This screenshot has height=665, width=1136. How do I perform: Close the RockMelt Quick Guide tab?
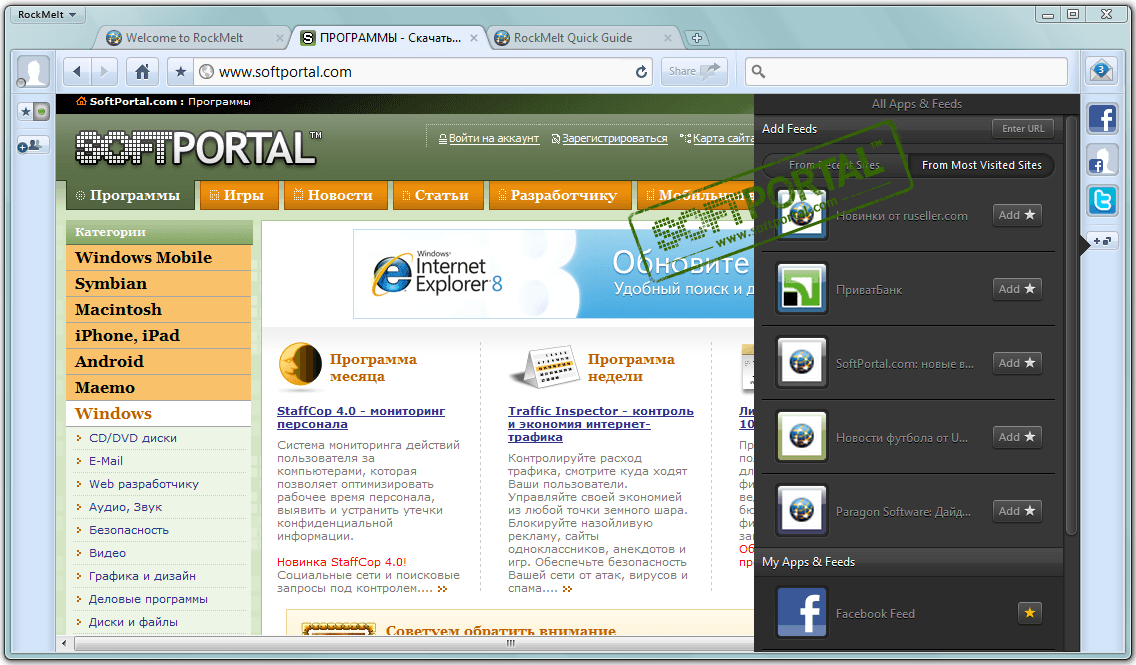click(667, 38)
